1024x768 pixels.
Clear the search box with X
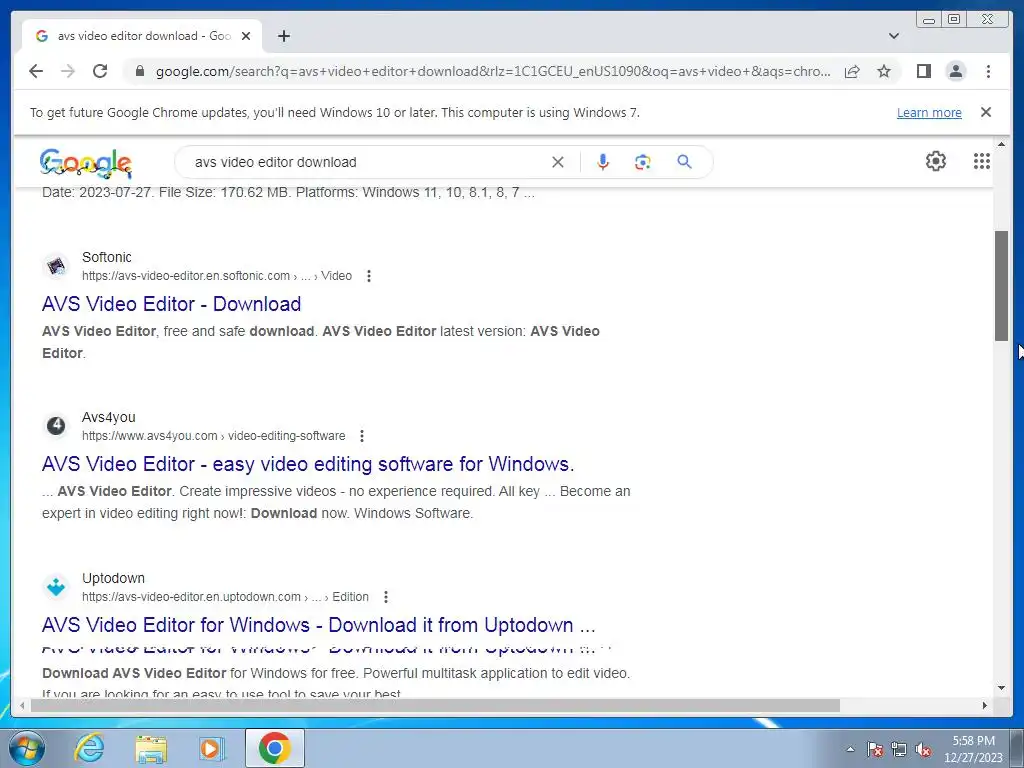pyautogui.click(x=558, y=162)
